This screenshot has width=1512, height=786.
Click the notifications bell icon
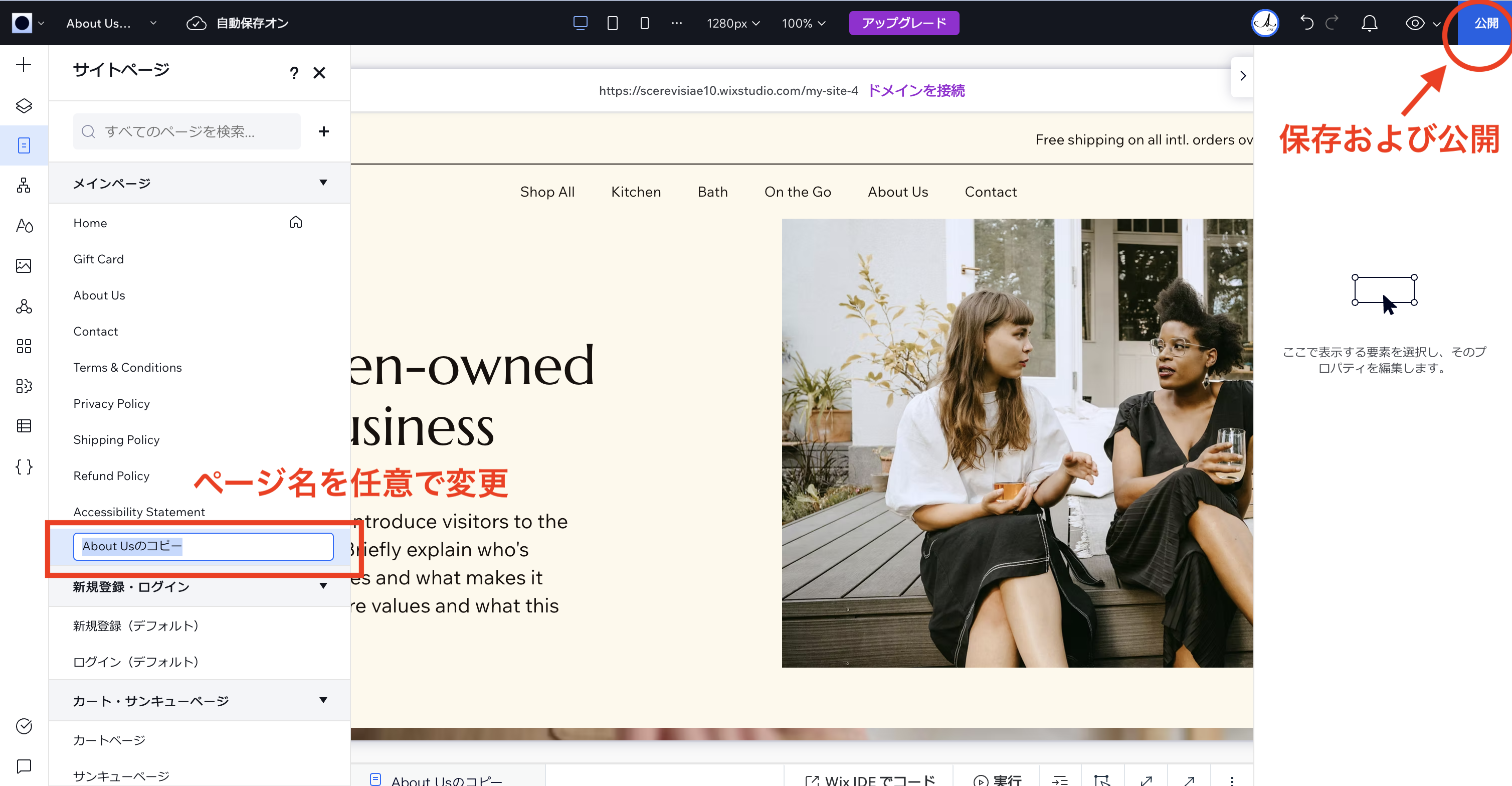(x=1369, y=24)
